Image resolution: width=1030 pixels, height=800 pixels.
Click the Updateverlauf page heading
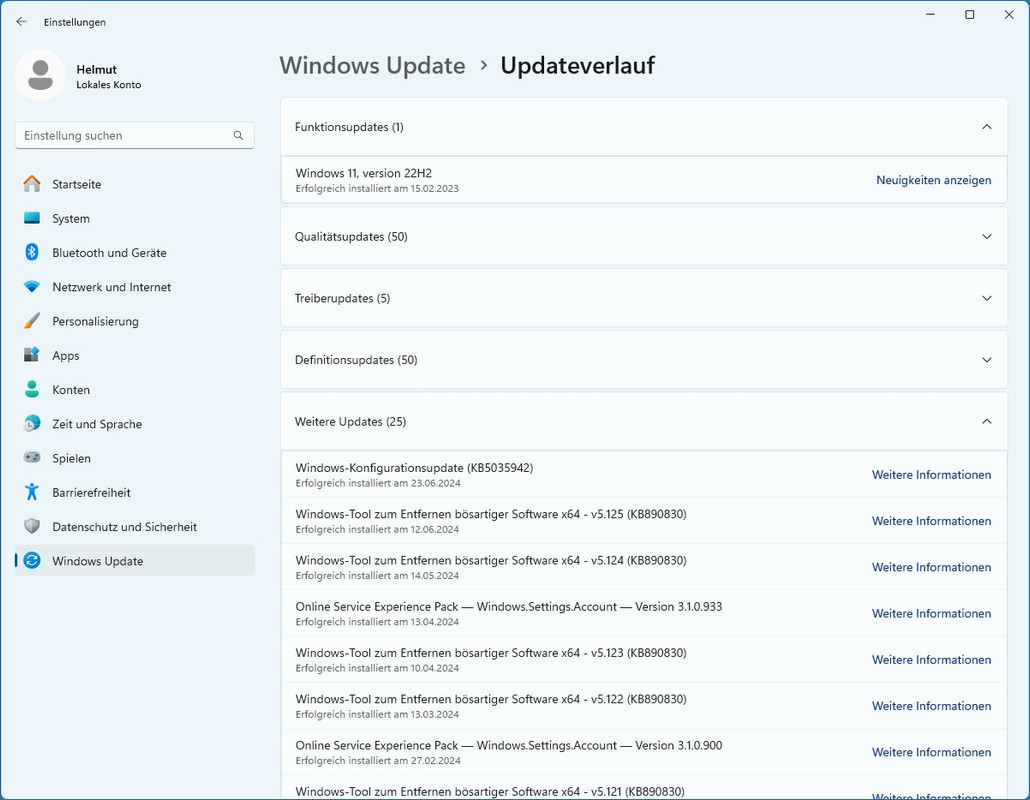(577, 66)
